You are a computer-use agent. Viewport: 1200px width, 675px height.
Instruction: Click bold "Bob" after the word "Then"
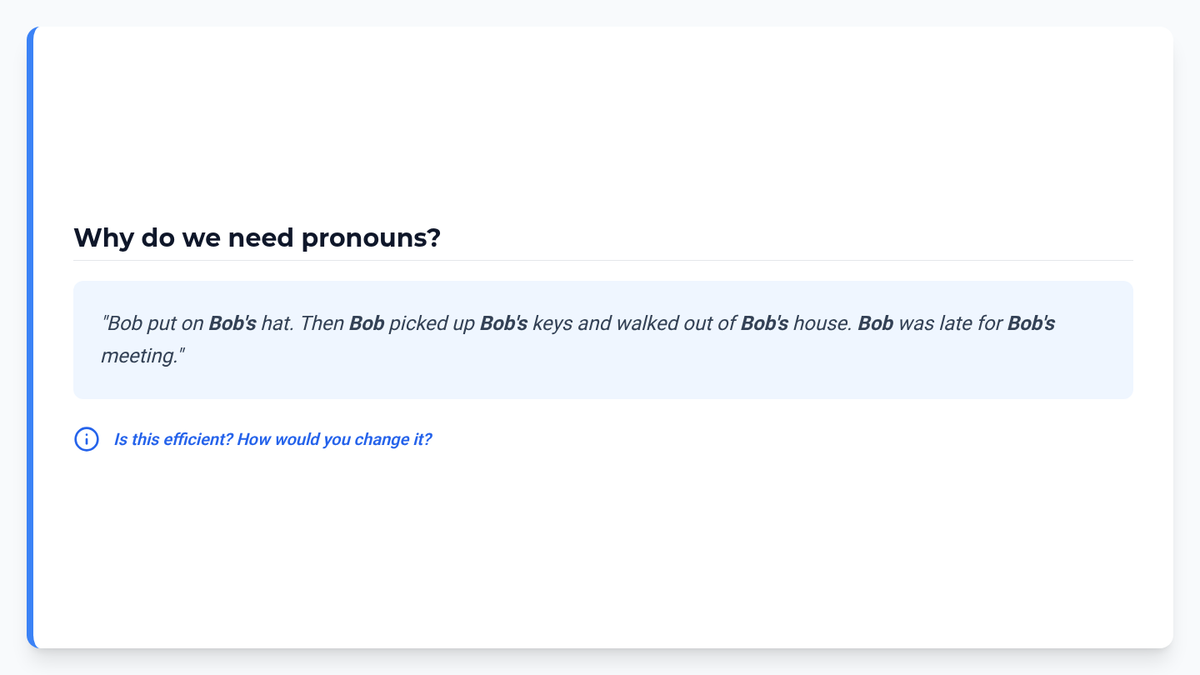(x=367, y=324)
